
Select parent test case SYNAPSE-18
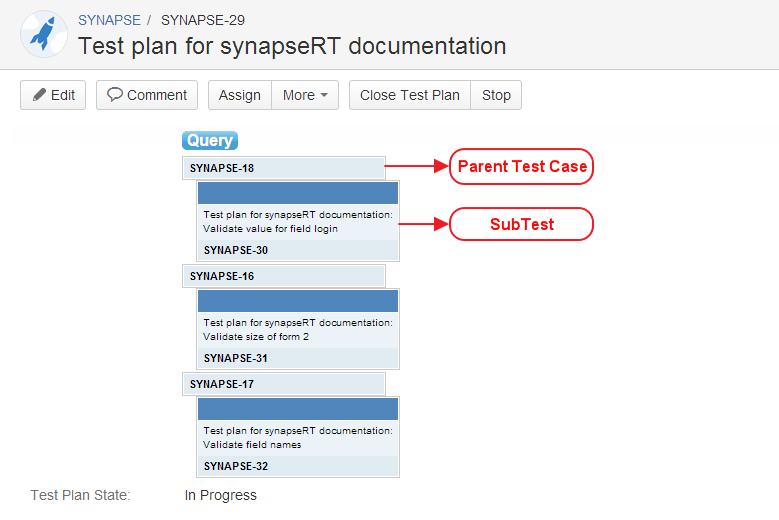(x=222, y=168)
